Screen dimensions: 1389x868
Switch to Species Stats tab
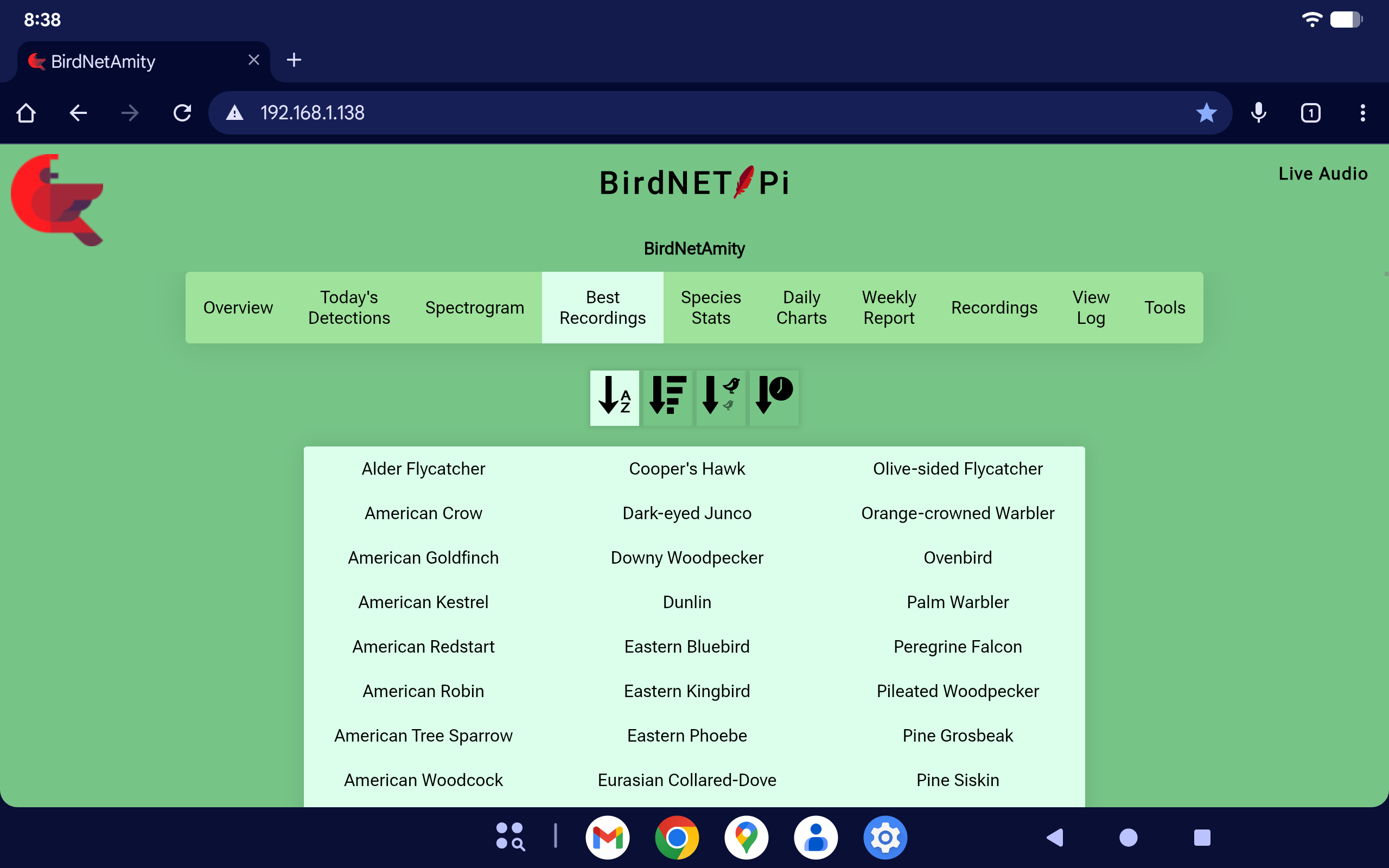(711, 308)
